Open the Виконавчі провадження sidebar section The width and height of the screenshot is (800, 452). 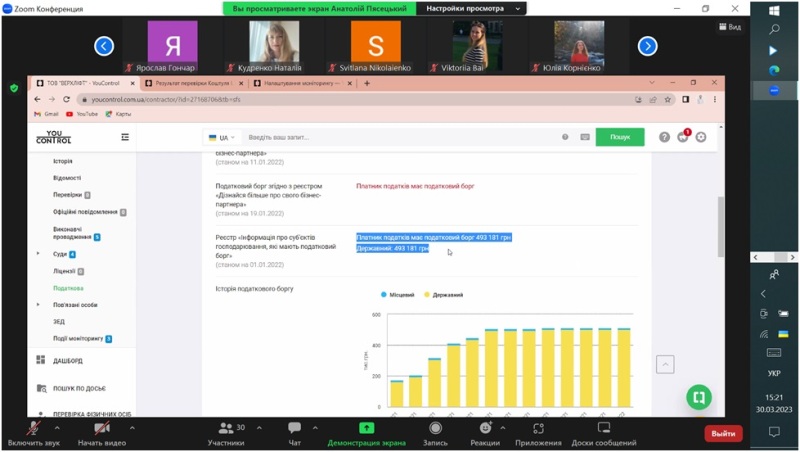tap(77, 233)
